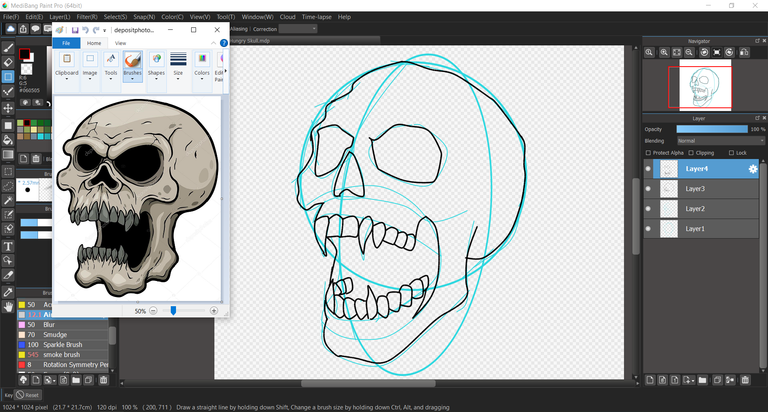Select the Bucket fill tool
This screenshot has width=768, height=412.
pos(8,140)
